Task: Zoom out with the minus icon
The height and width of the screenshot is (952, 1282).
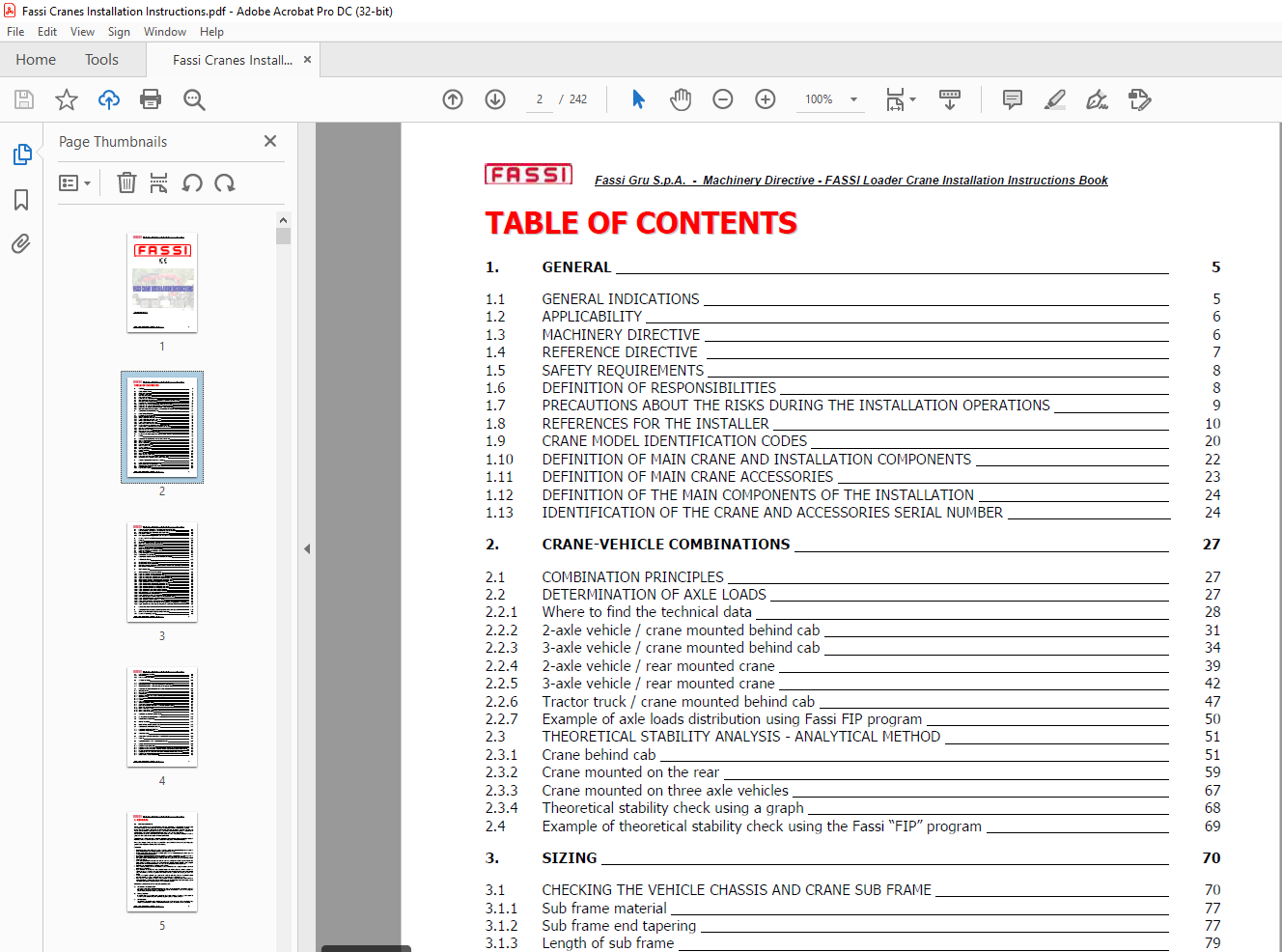Action: coord(723,99)
